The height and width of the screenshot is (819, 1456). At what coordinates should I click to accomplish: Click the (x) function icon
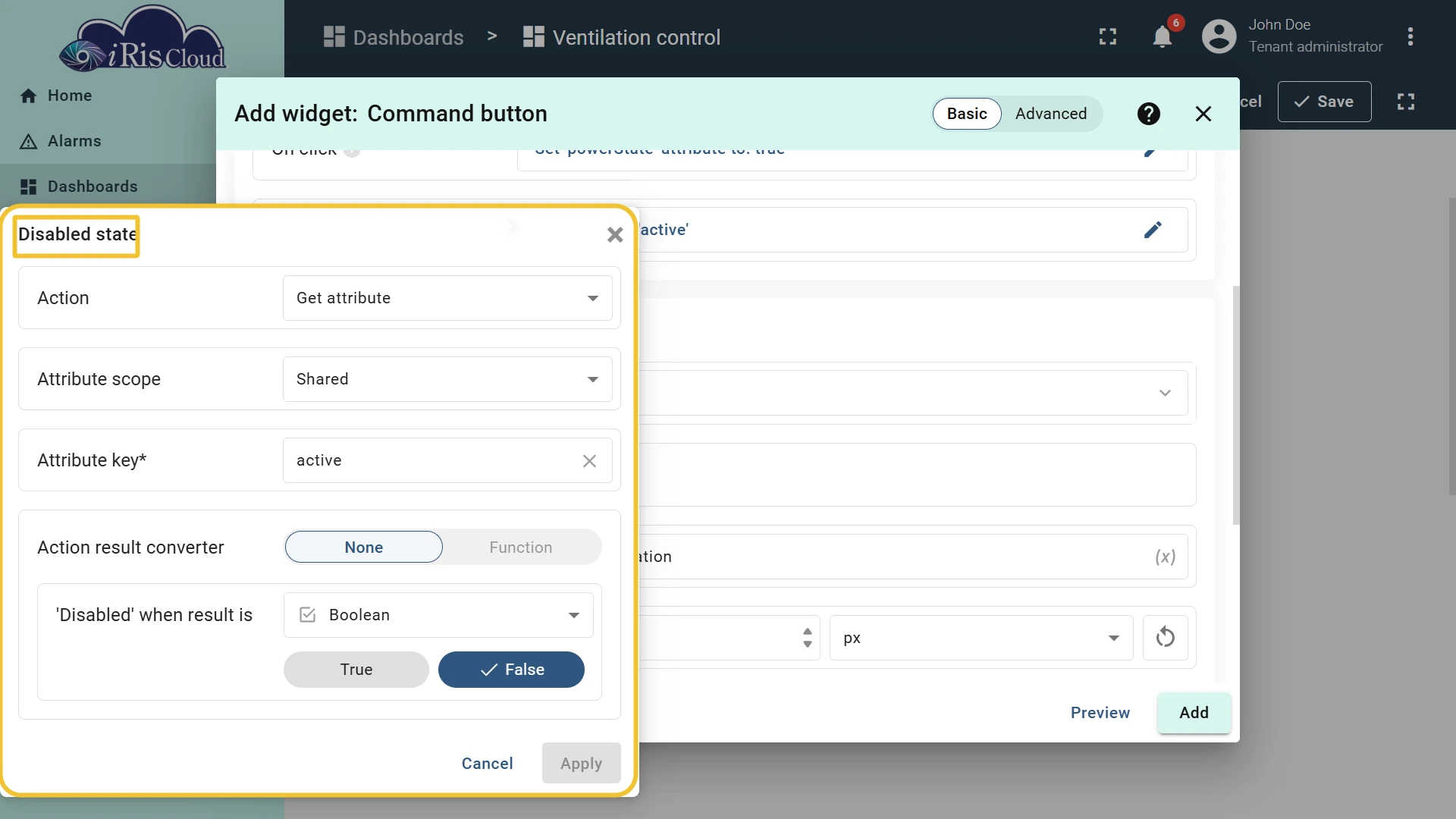click(1165, 557)
